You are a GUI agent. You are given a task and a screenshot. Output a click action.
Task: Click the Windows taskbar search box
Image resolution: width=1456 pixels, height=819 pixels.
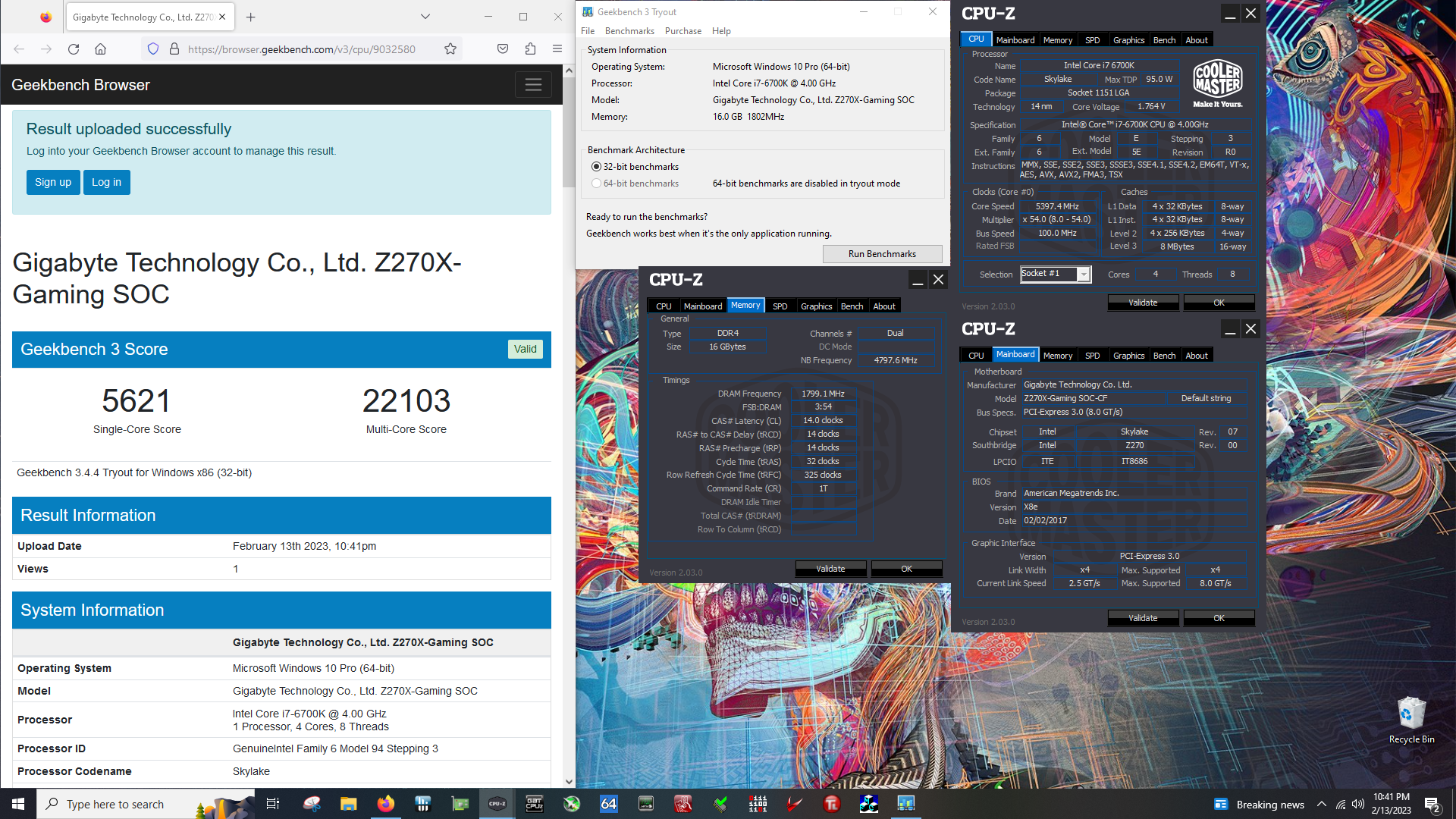(x=145, y=804)
